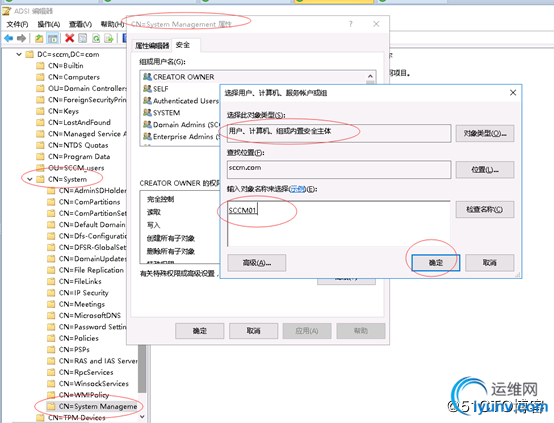Click the tree vertical scrollbar thumb
The image size is (554, 423).
142,369
